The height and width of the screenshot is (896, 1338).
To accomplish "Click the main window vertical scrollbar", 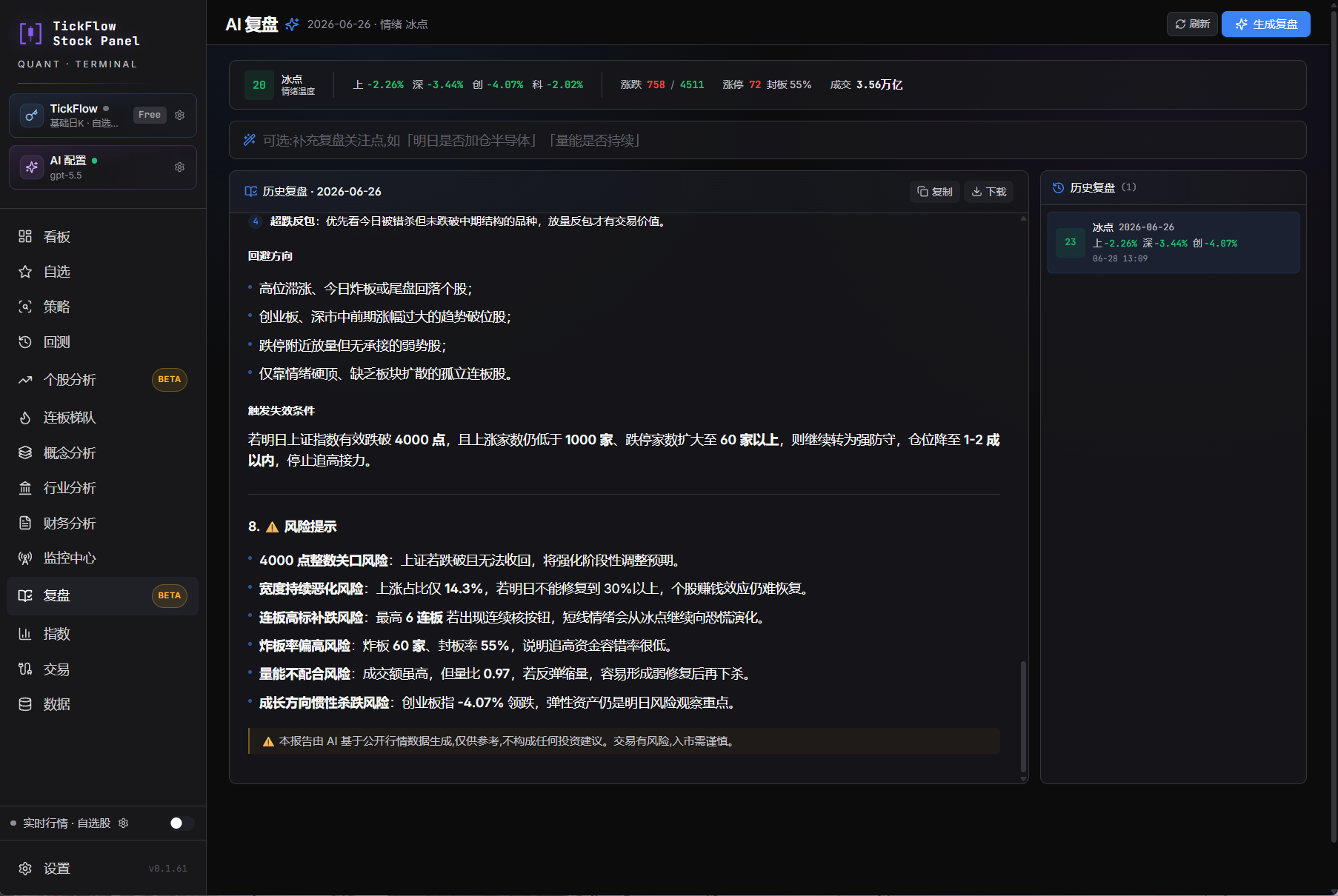I will [x=1334, y=426].
